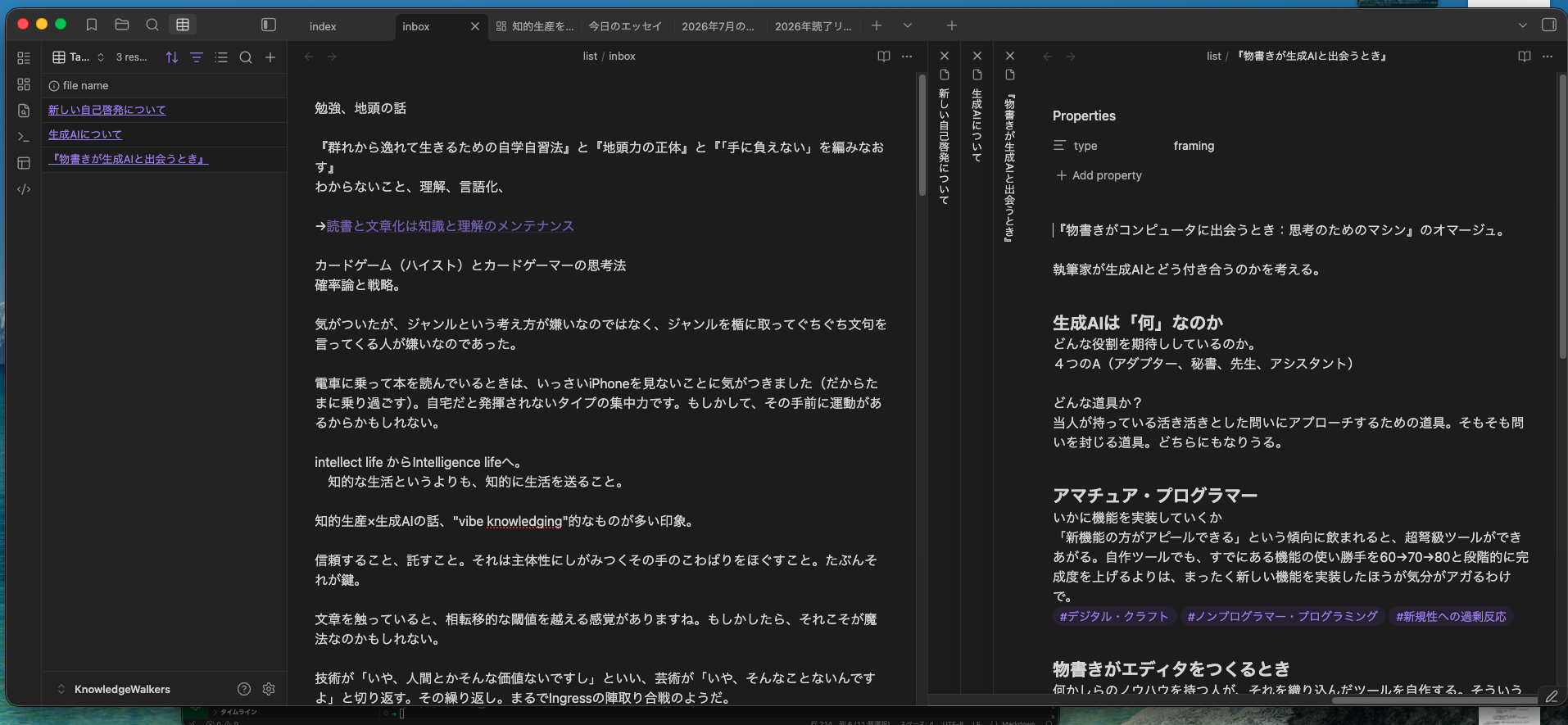Close the 『物書きが生成AIと出会うとき』 stacked tab
1568x725 pixels.
1010,56
